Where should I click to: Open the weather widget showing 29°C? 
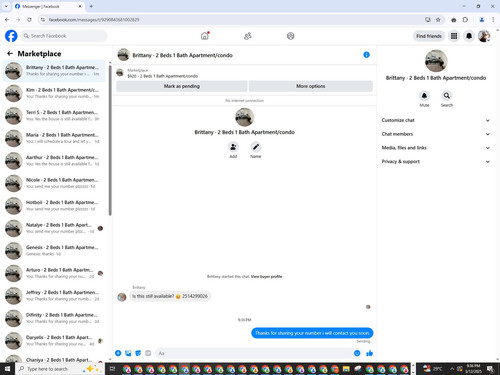point(432,369)
